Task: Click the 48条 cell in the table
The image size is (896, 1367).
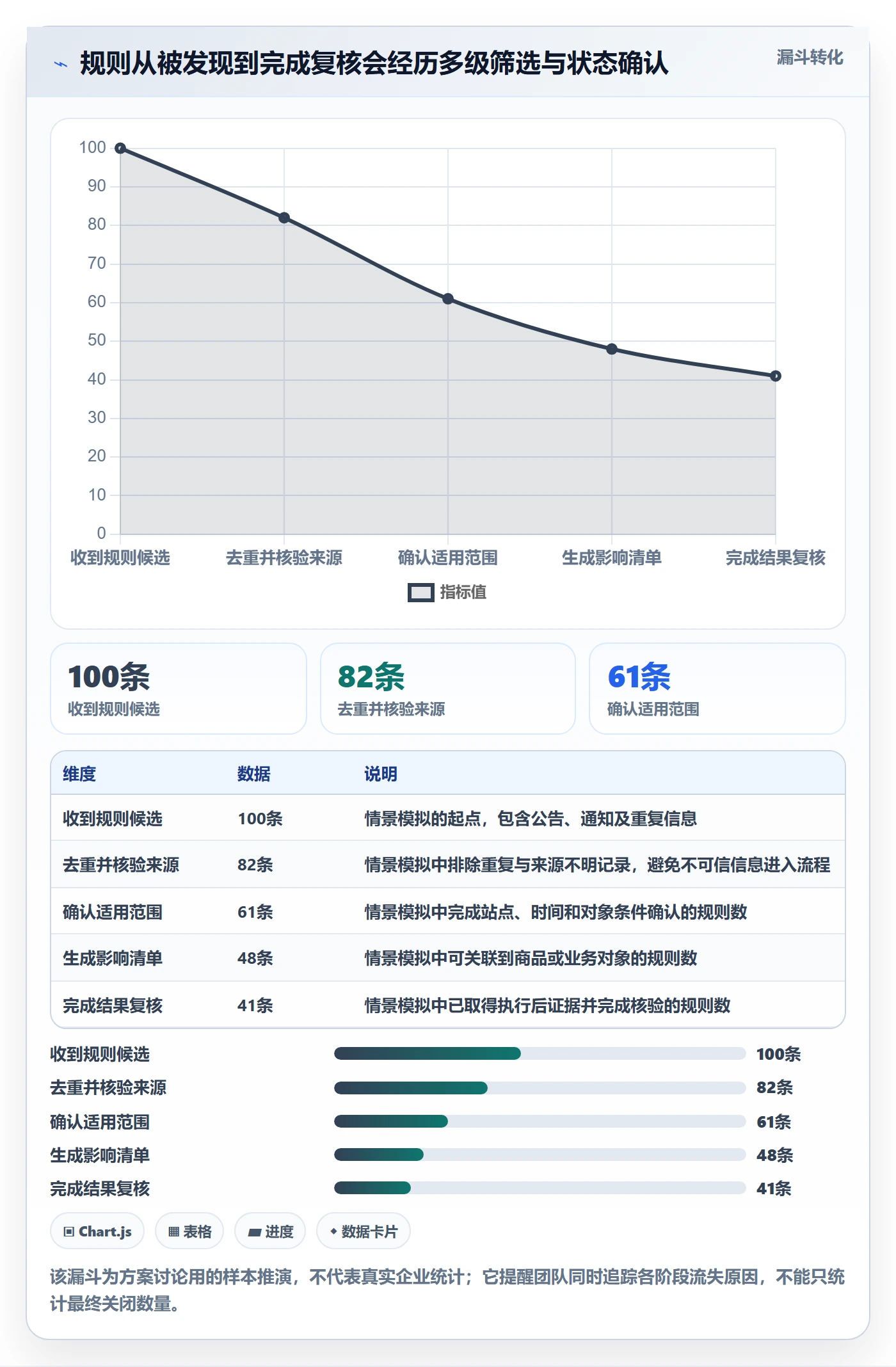Action: click(x=255, y=958)
